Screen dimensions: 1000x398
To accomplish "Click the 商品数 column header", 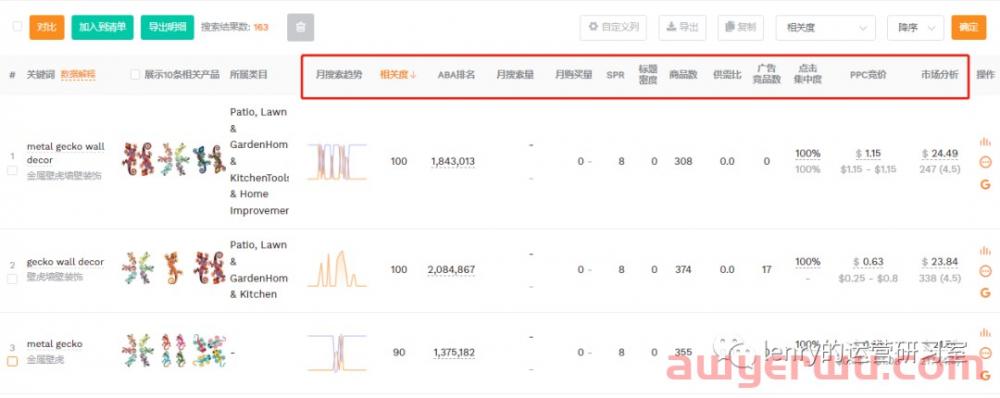I will 683,75.
